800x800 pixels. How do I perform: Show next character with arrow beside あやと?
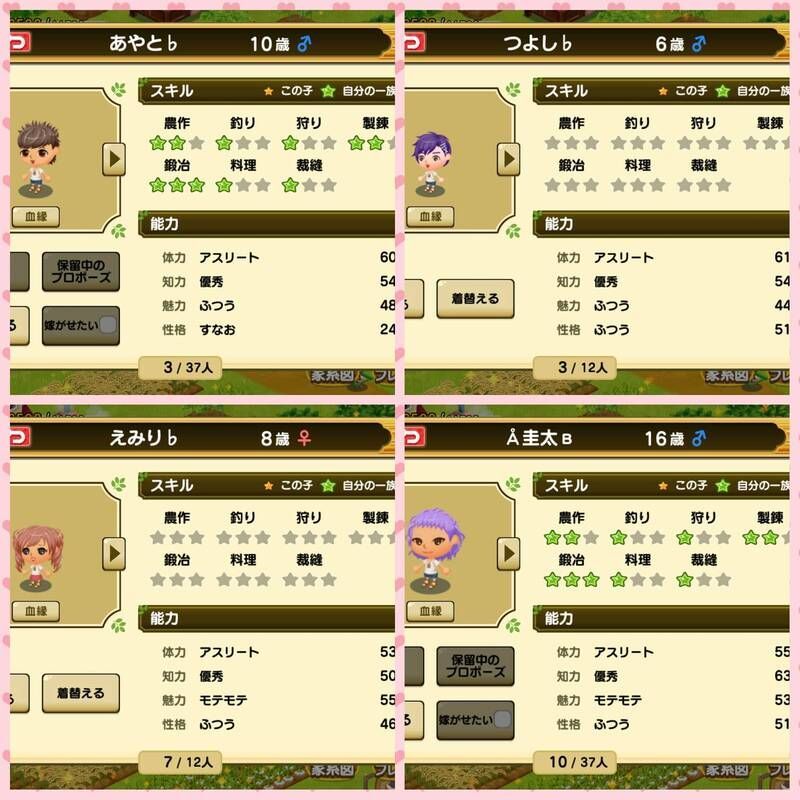[x=114, y=159]
